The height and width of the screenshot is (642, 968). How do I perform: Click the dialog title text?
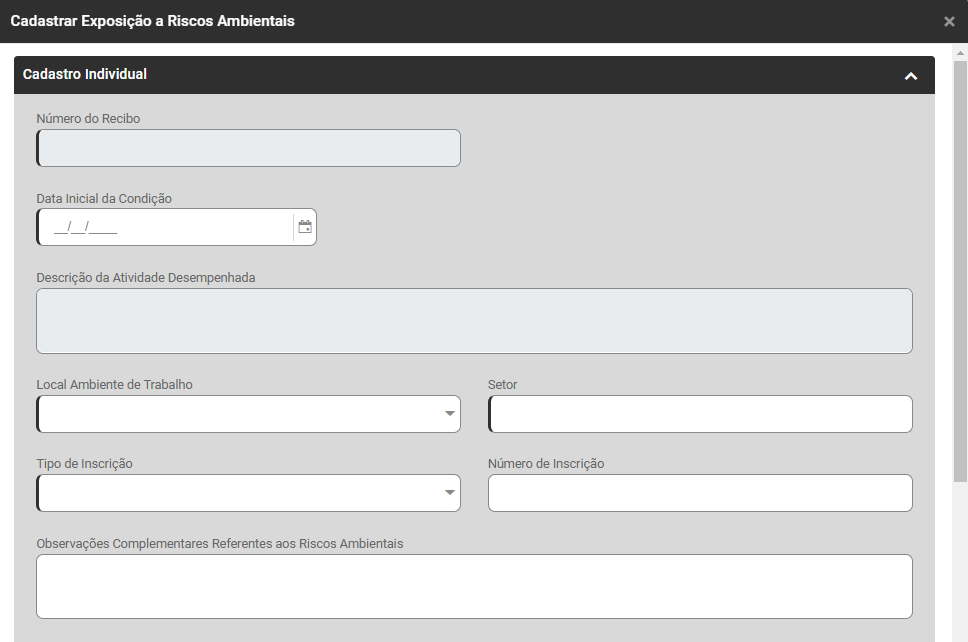pos(152,21)
